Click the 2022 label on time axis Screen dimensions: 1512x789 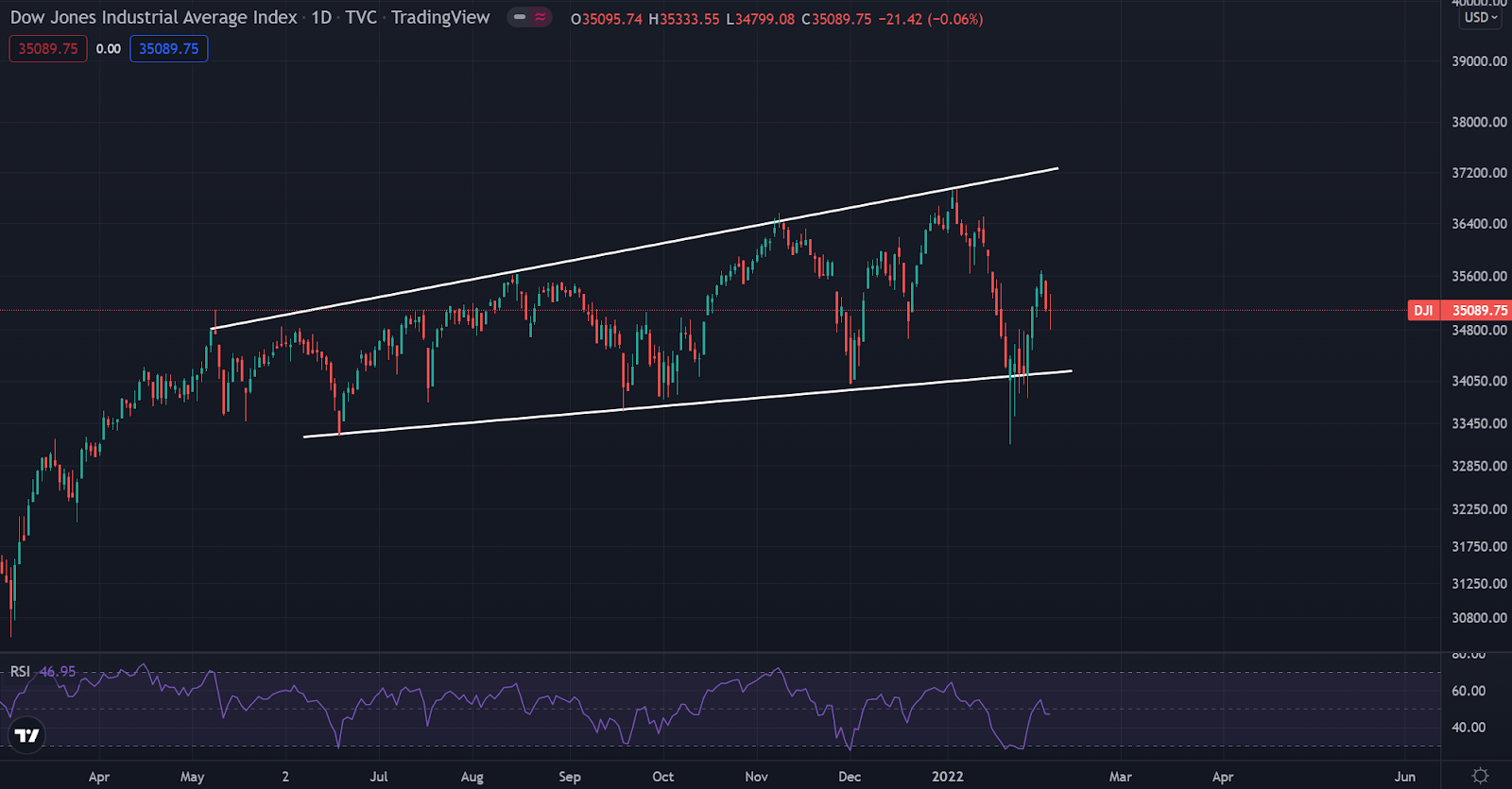coord(948,777)
